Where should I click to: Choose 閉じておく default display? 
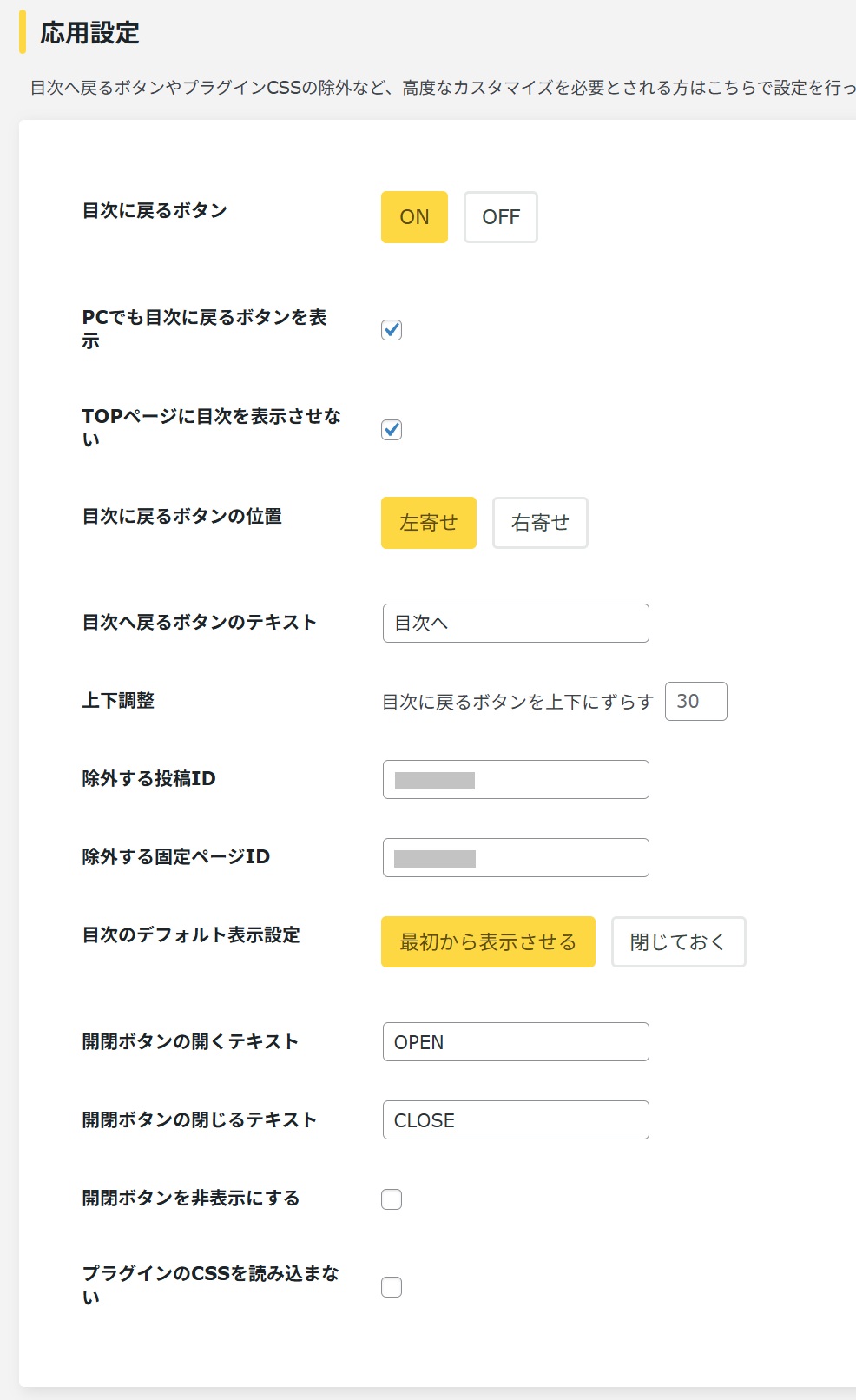[678, 941]
